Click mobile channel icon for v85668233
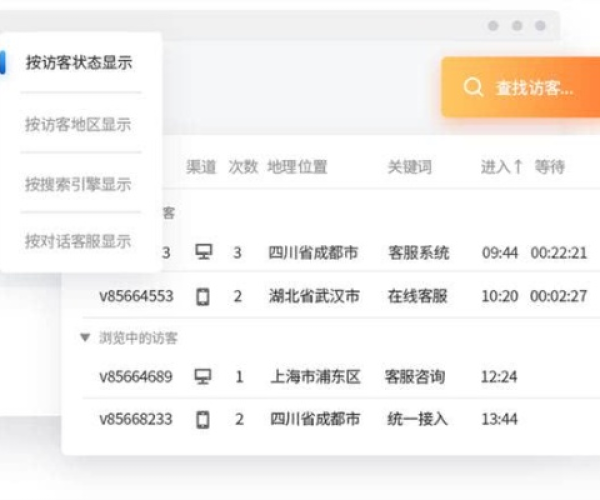 coord(203,419)
